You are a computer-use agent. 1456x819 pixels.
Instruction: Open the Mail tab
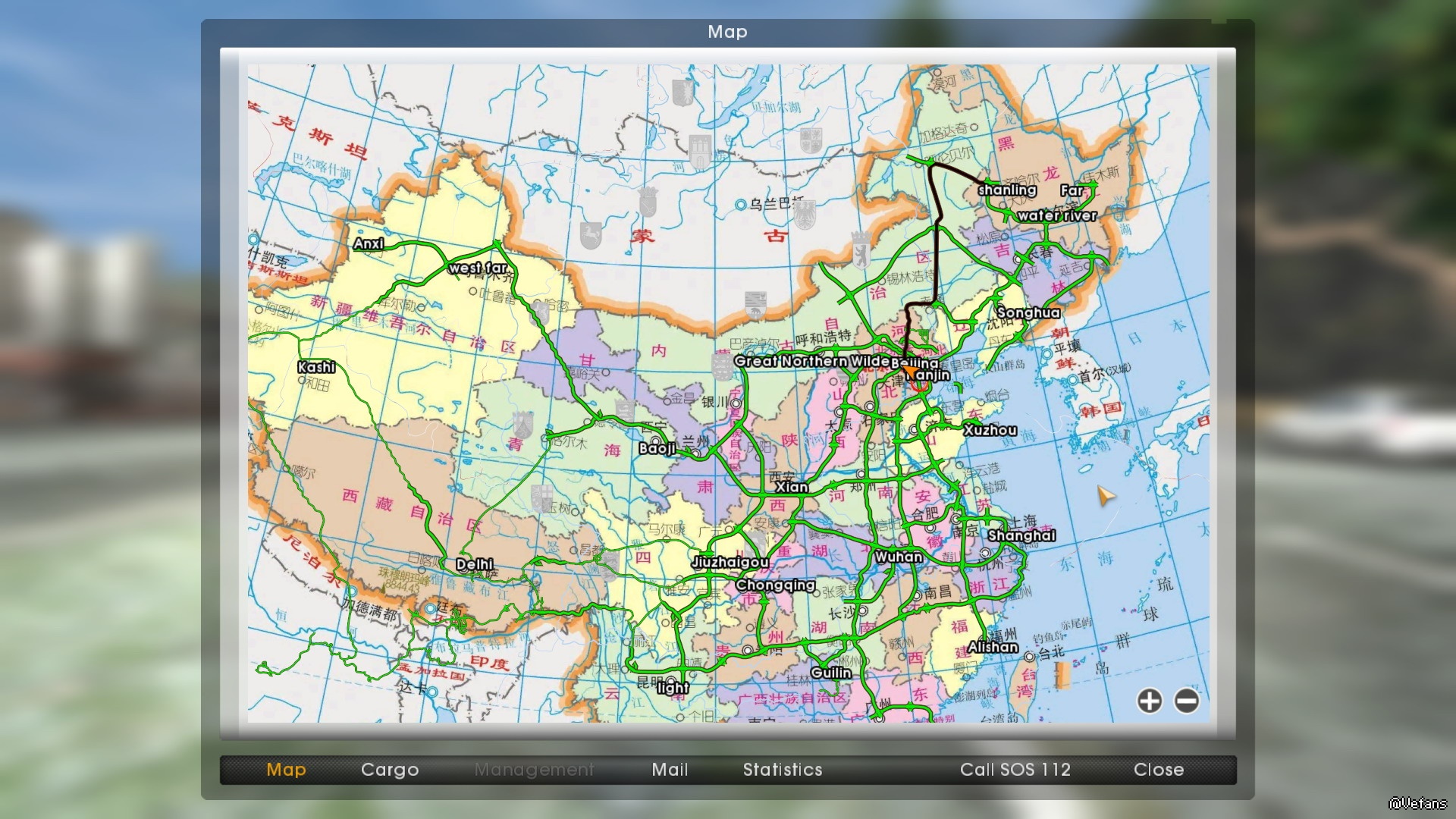(670, 770)
